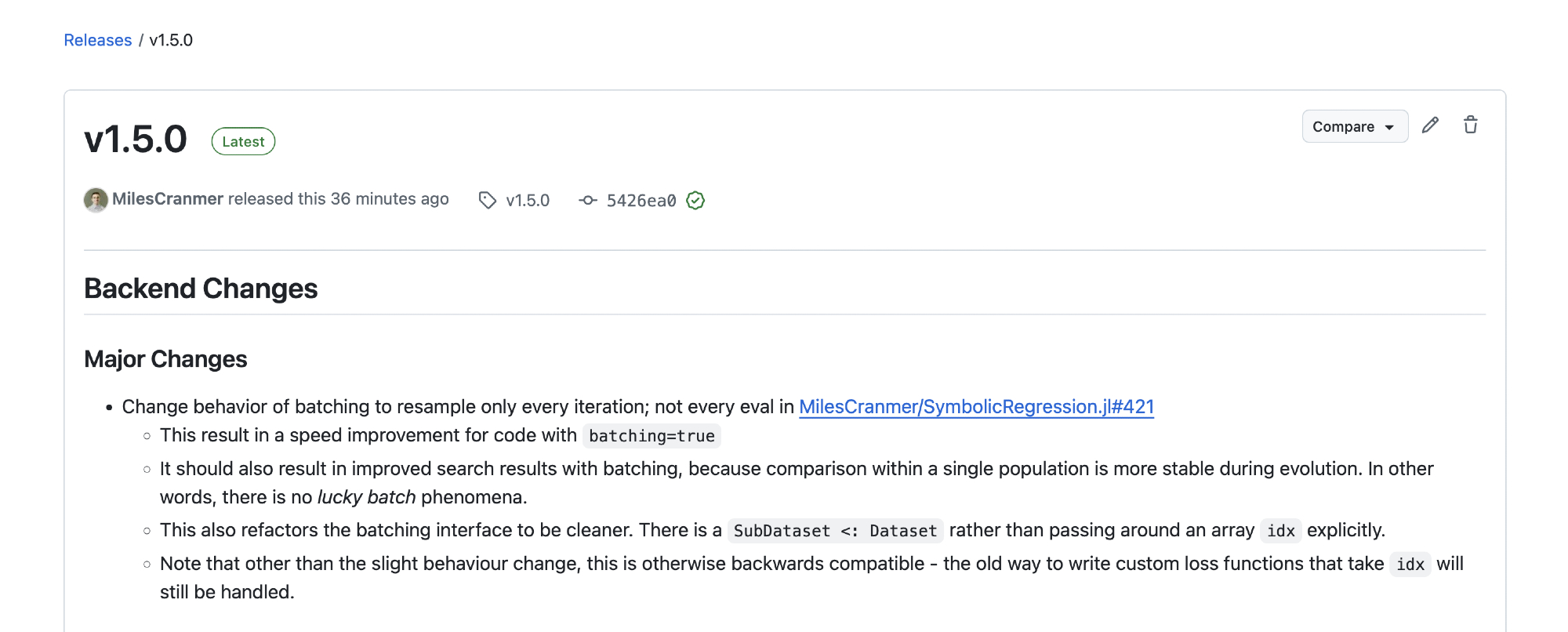The image size is (1568, 632).
Task: Click the v1.5.0 tag label
Action: tap(528, 201)
